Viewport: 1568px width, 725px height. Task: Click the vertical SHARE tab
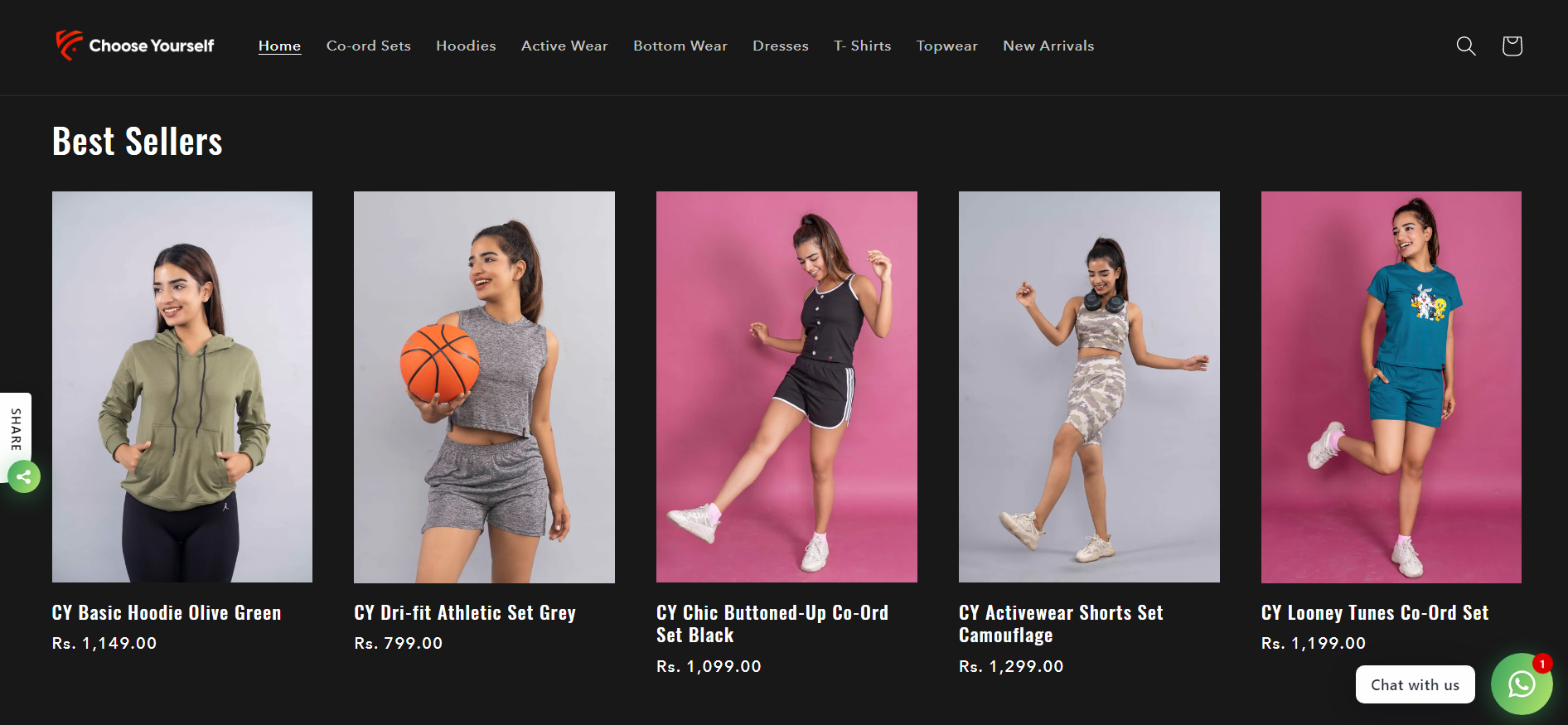16,428
